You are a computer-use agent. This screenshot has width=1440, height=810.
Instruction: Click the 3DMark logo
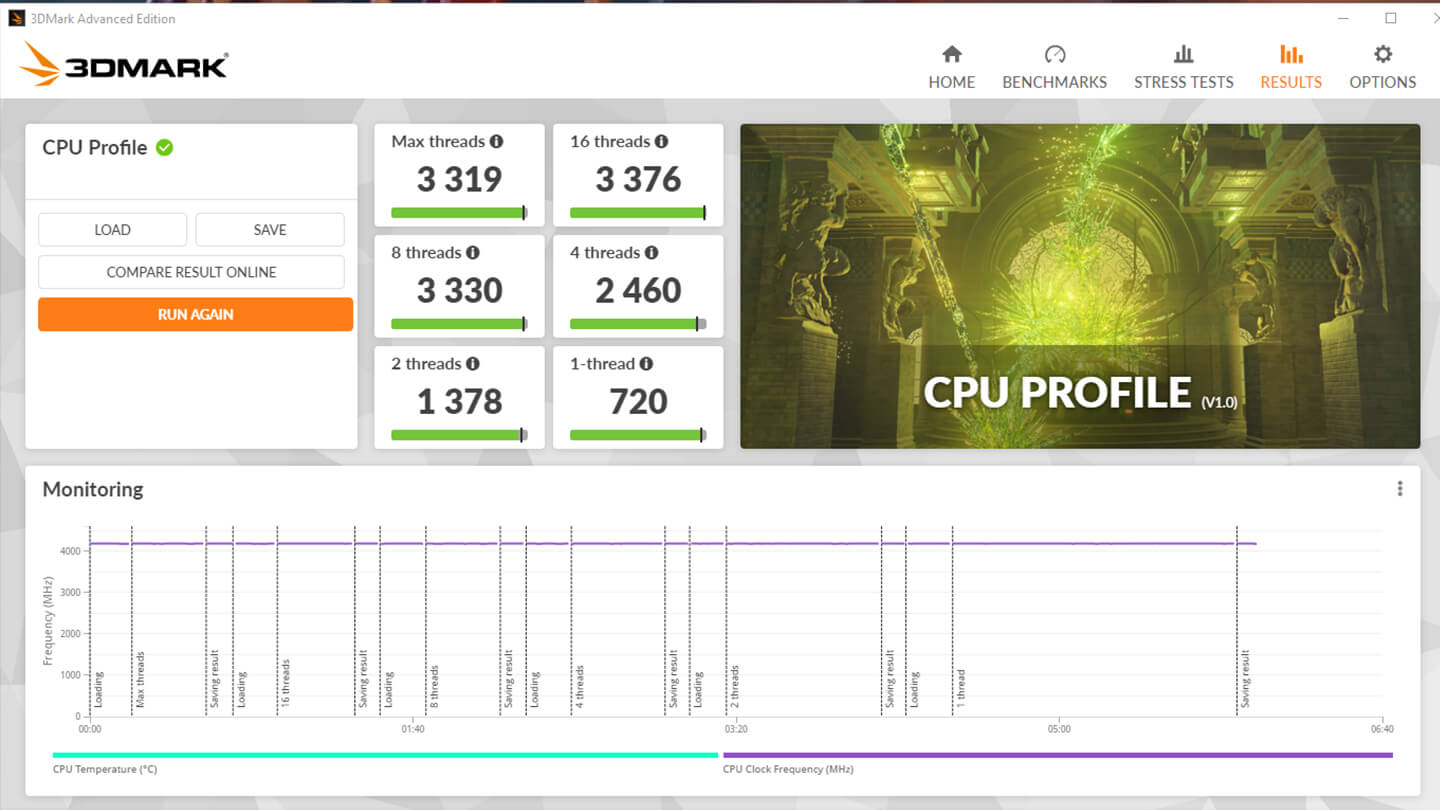click(124, 64)
